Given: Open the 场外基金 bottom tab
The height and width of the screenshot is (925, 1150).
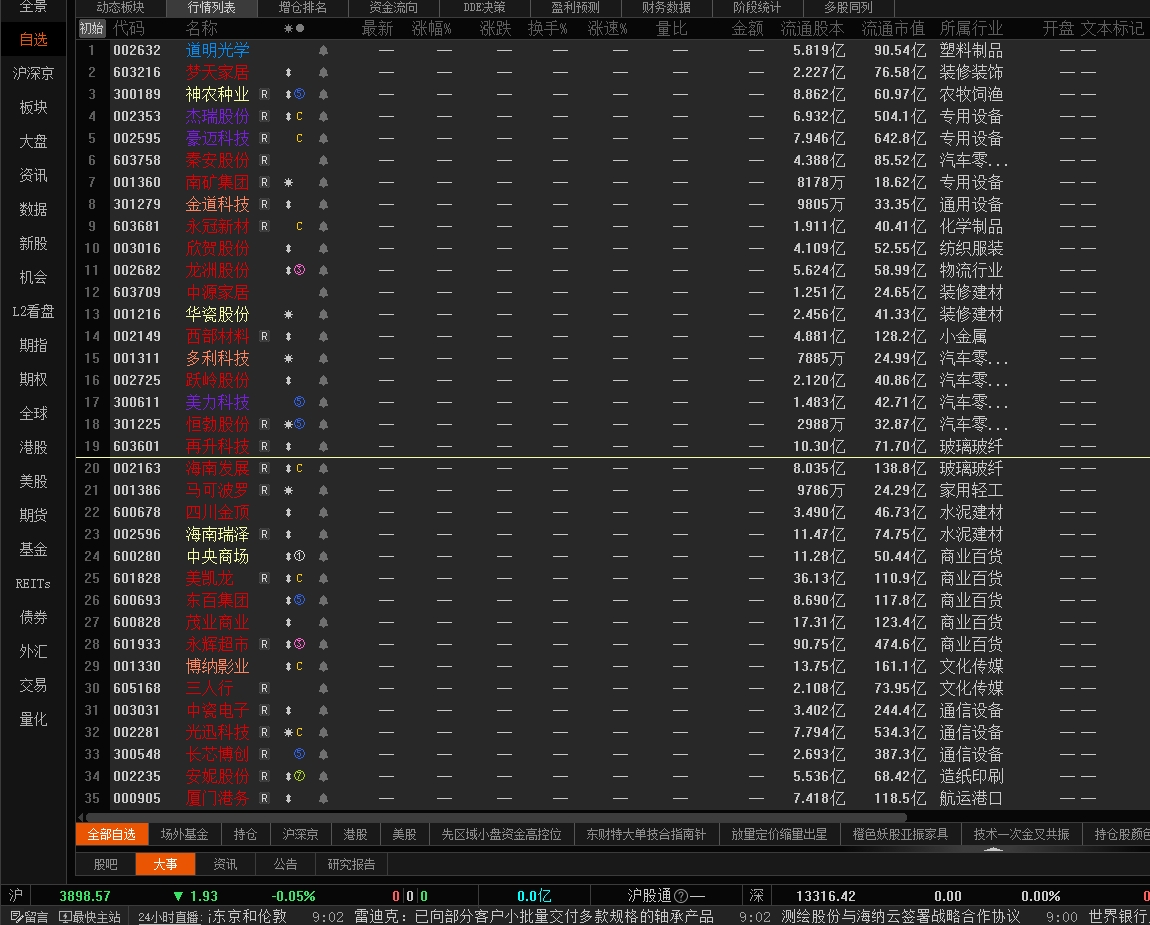Looking at the screenshot, I should (x=185, y=835).
